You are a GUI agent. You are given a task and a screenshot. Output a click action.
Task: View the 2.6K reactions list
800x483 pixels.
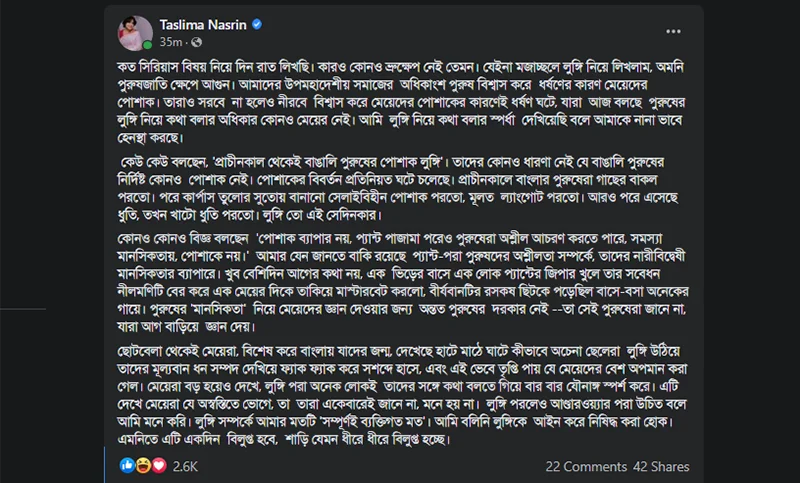tap(185, 466)
